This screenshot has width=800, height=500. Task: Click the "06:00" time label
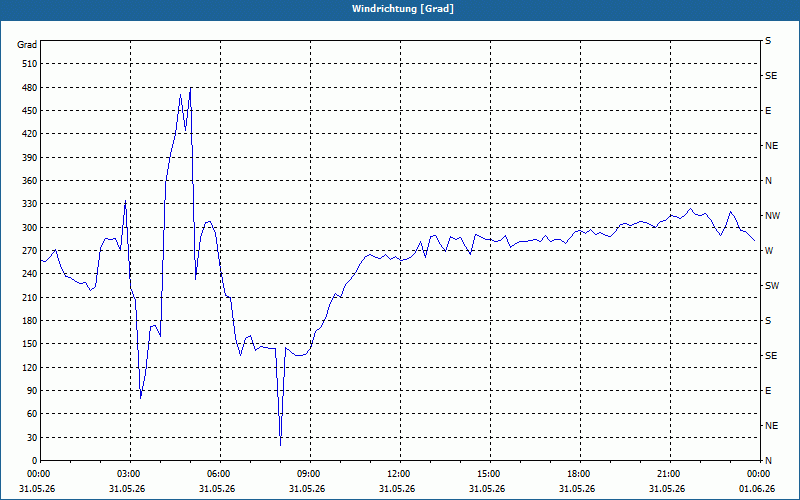[220, 474]
